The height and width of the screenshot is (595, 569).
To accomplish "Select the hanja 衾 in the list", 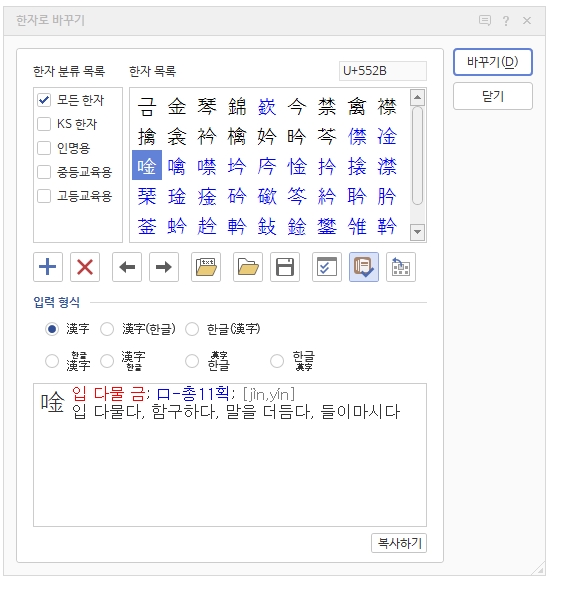I will (177, 136).
